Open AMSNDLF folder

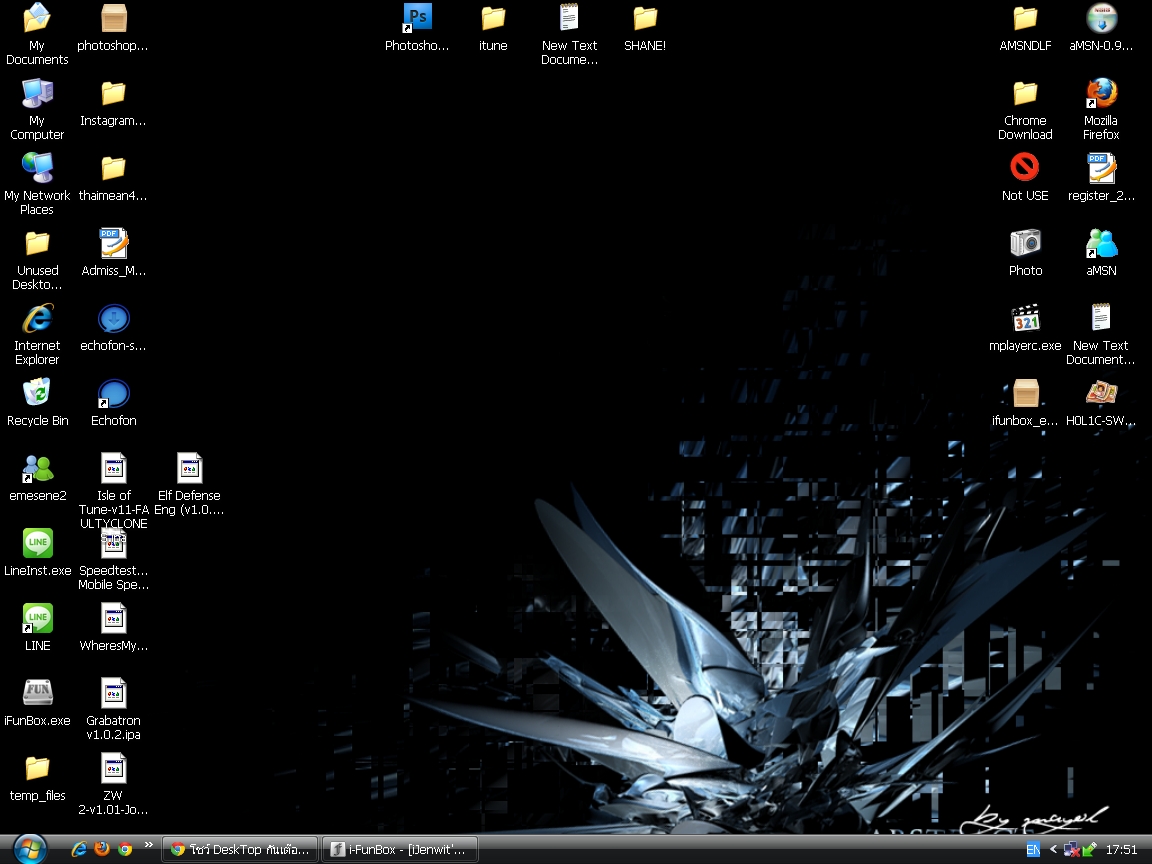[1025, 18]
